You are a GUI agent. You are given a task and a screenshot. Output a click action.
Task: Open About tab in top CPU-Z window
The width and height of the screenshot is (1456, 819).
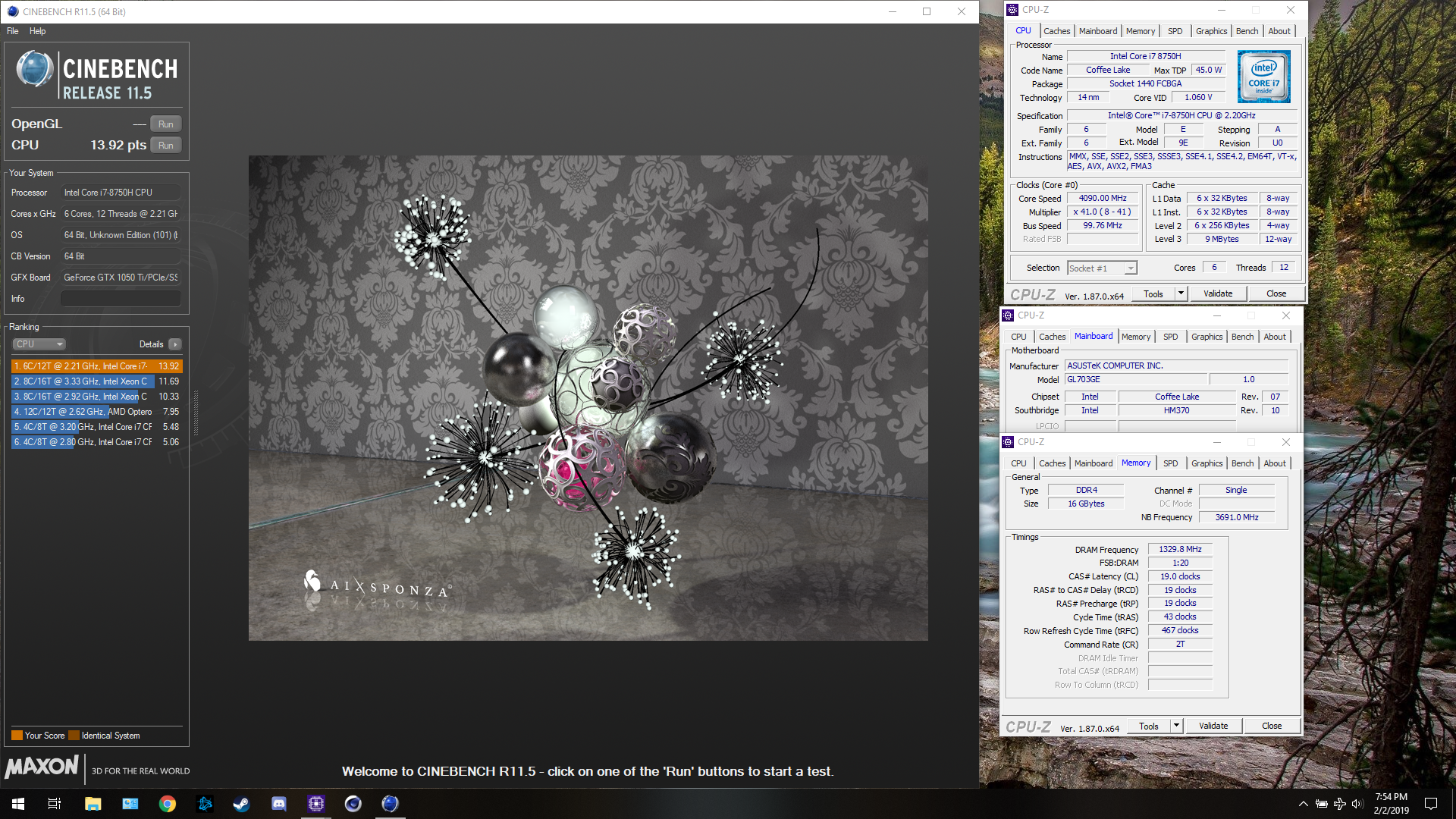coord(1279,31)
